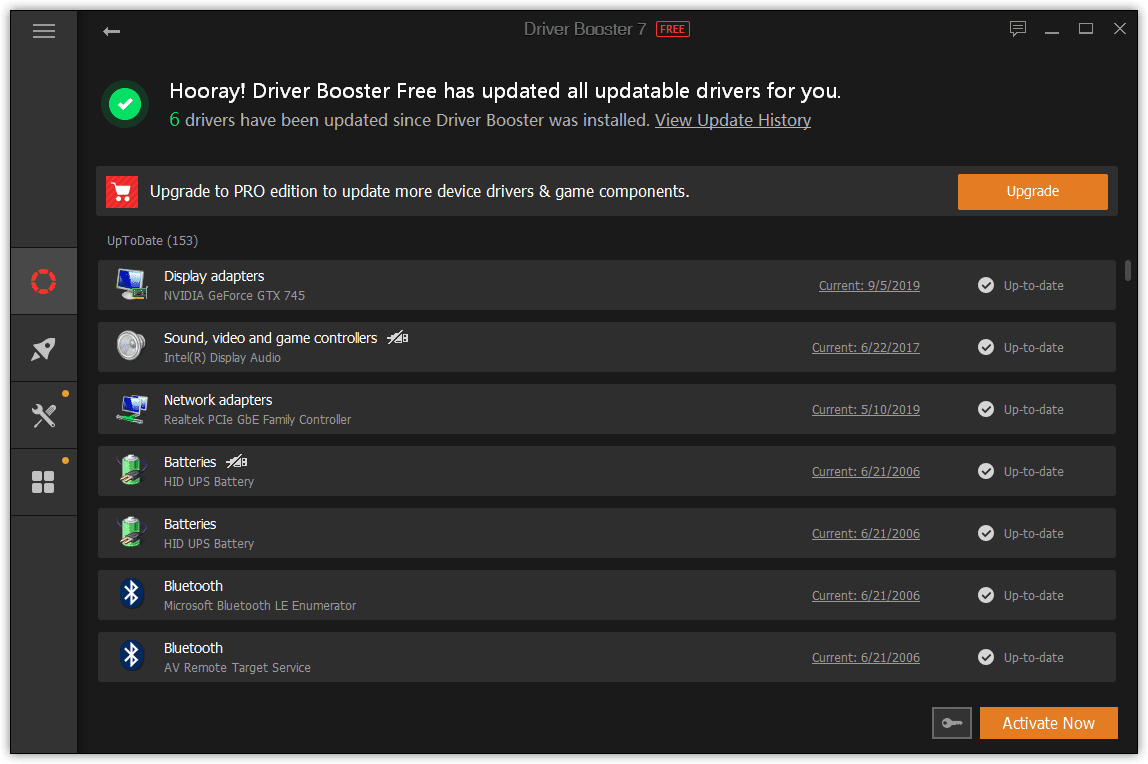Viewport: 1148px width, 764px height.
Task: Click the Microsoft Bluetooth LE Enumerator Bluetooth icon
Action: pos(131,595)
